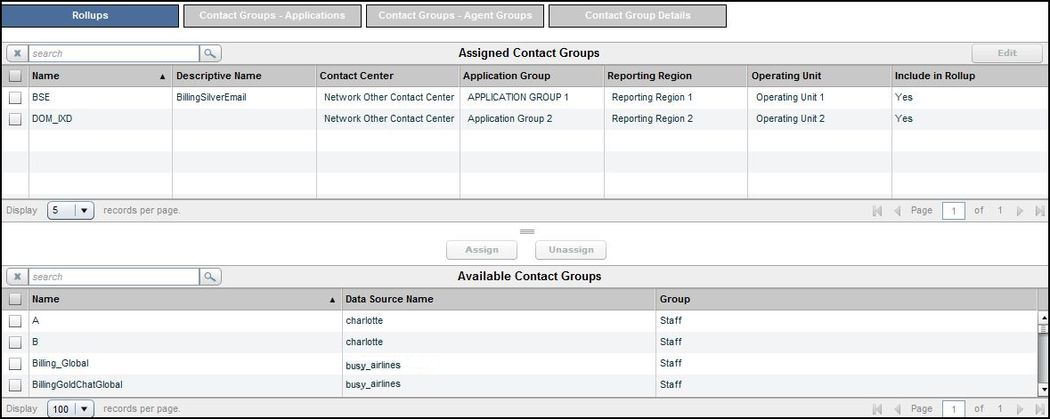Click the search magnifier in Assigned Contact Groups
The image size is (1050, 419).
[210, 53]
